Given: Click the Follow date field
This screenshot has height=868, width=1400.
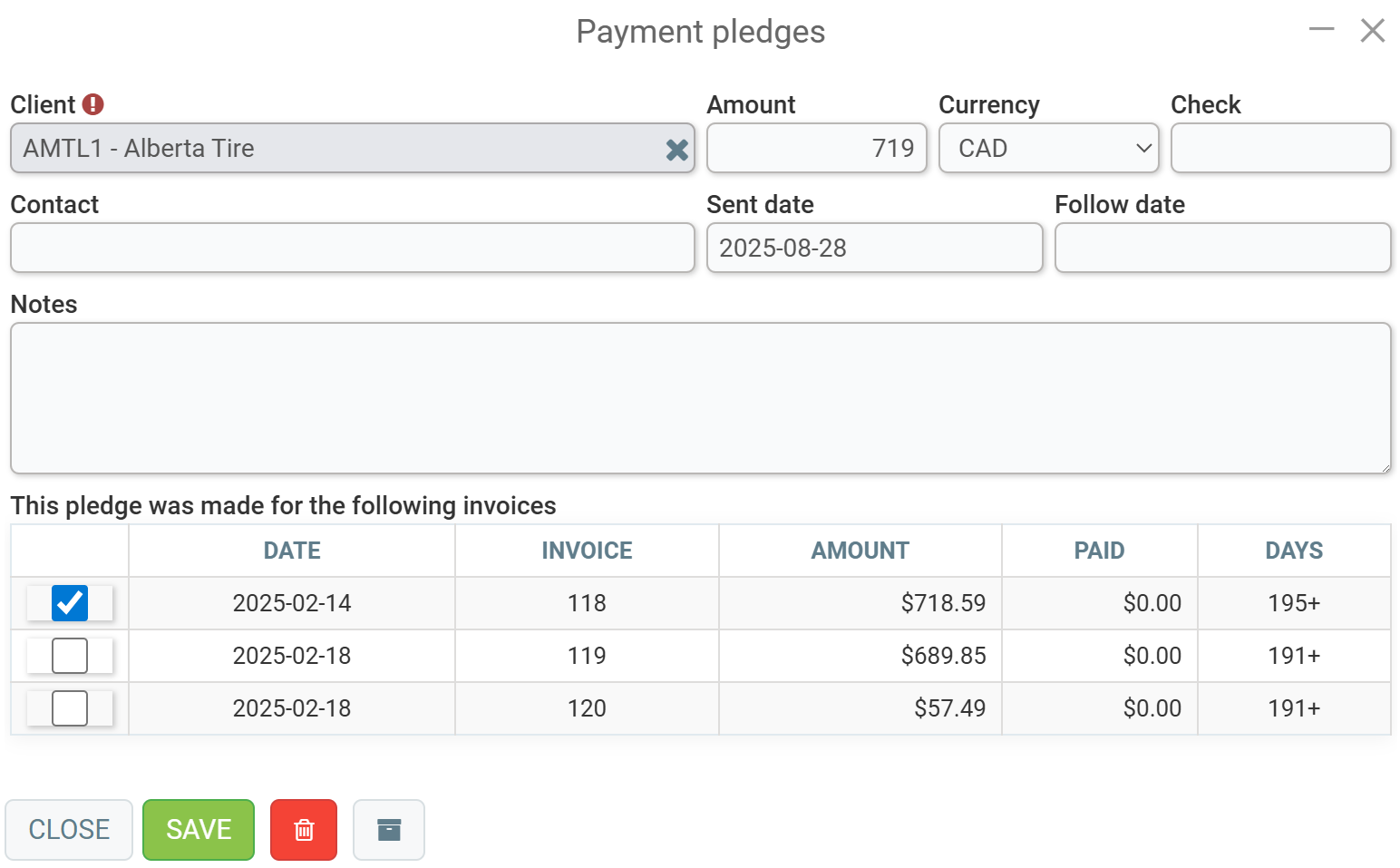Looking at the screenshot, I should (1222, 248).
